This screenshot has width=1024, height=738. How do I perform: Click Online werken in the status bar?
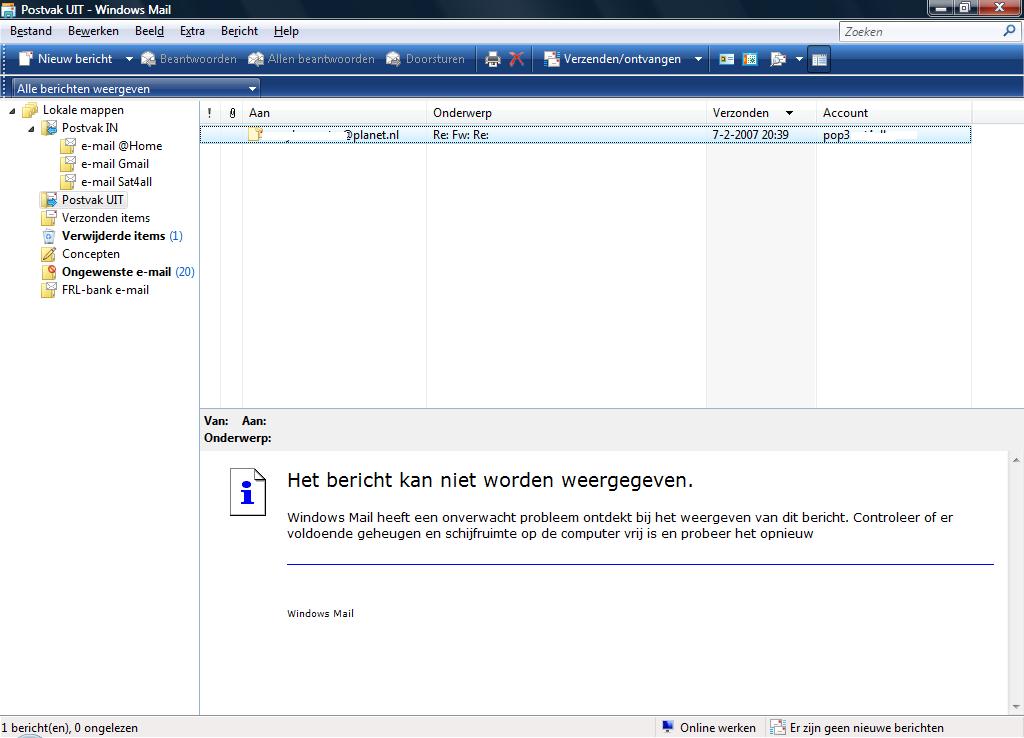pyautogui.click(x=718, y=728)
